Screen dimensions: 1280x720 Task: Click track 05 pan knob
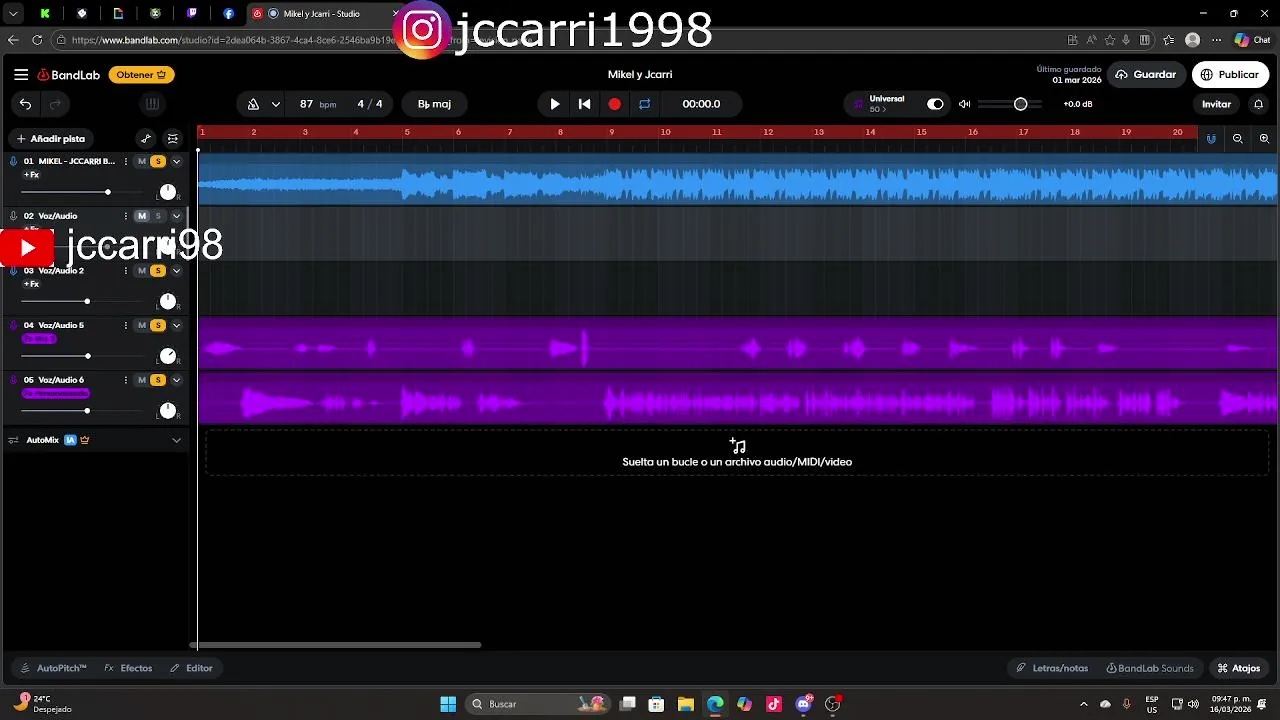(167, 411)
